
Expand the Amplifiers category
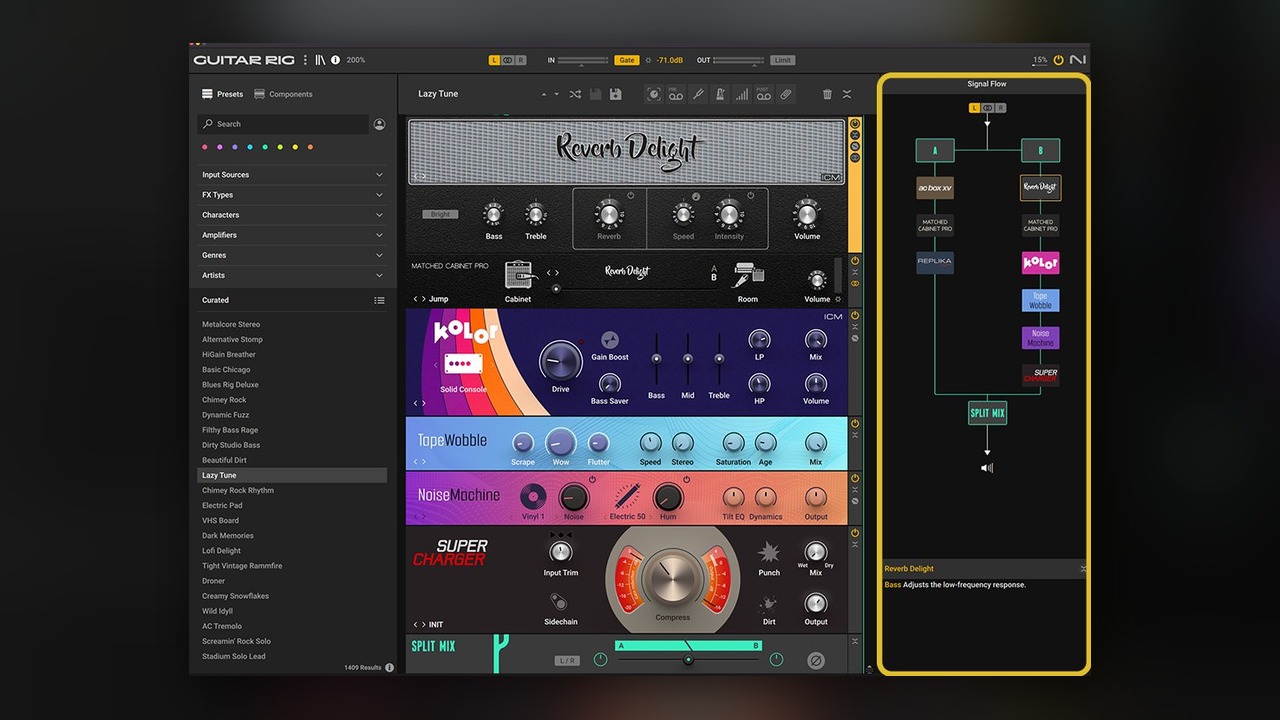point(292,235)
